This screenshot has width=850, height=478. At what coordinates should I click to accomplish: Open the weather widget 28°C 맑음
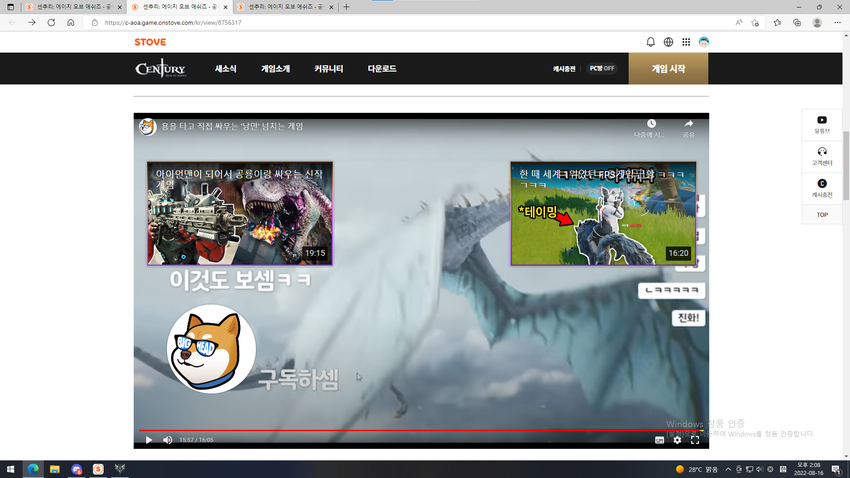click(697, 469)
